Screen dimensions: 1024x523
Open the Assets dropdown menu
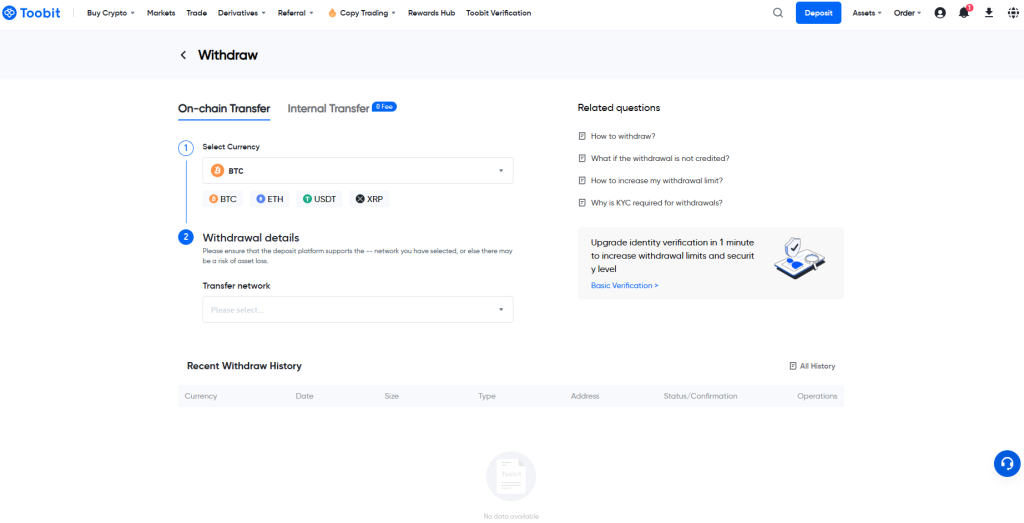866,13
